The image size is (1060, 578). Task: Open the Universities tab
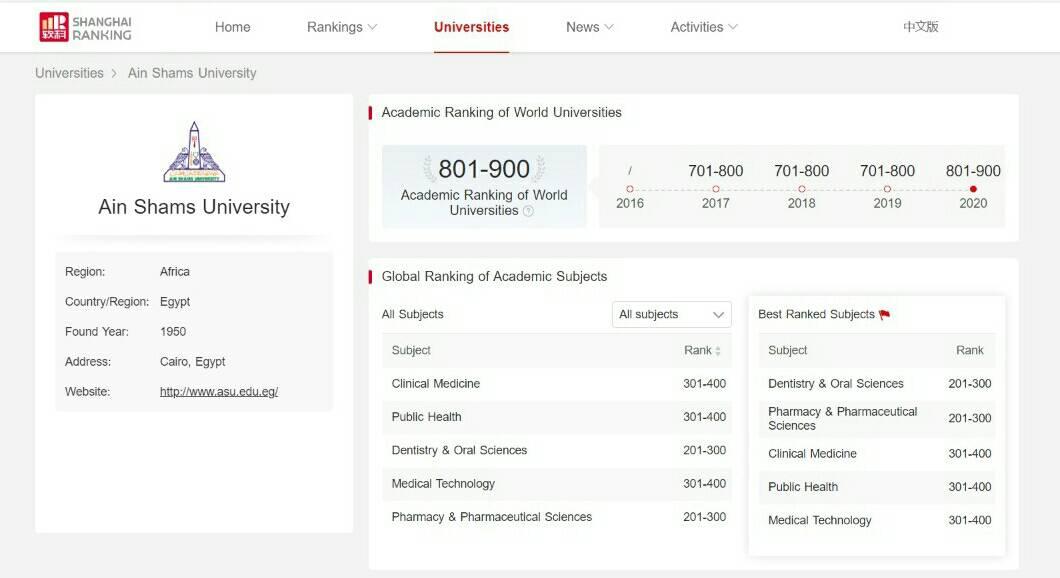coord(471,27)
